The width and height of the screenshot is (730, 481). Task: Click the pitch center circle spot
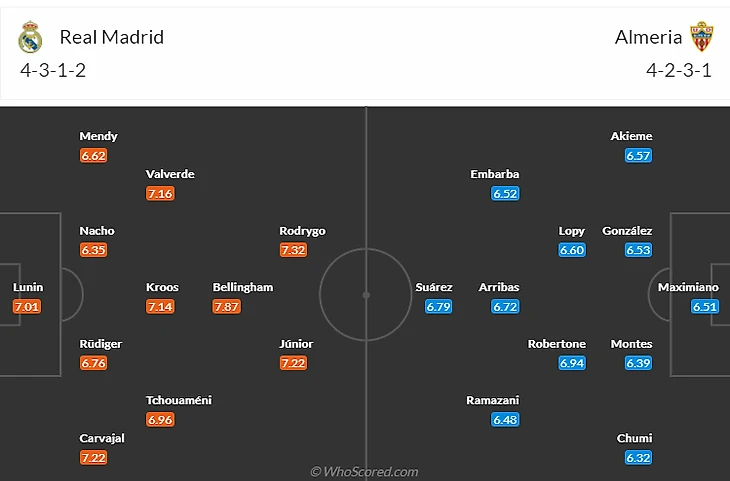tap(366, 295)
